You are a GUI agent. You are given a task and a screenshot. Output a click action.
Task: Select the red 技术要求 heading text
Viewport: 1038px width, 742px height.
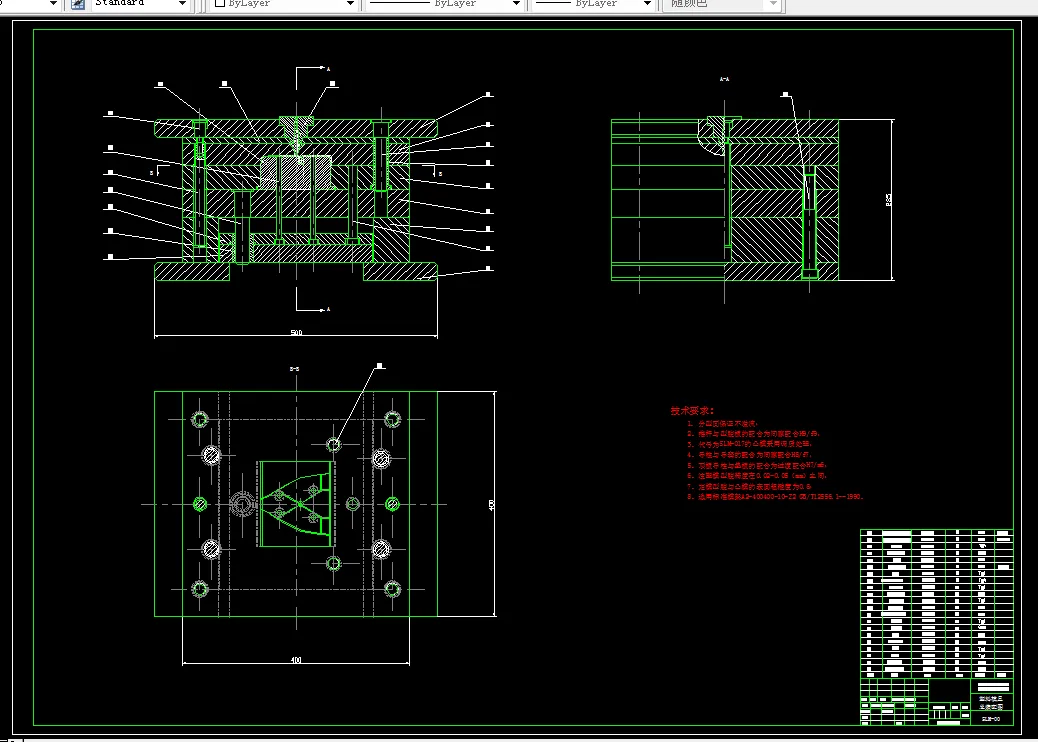click(x=692, y=410)
